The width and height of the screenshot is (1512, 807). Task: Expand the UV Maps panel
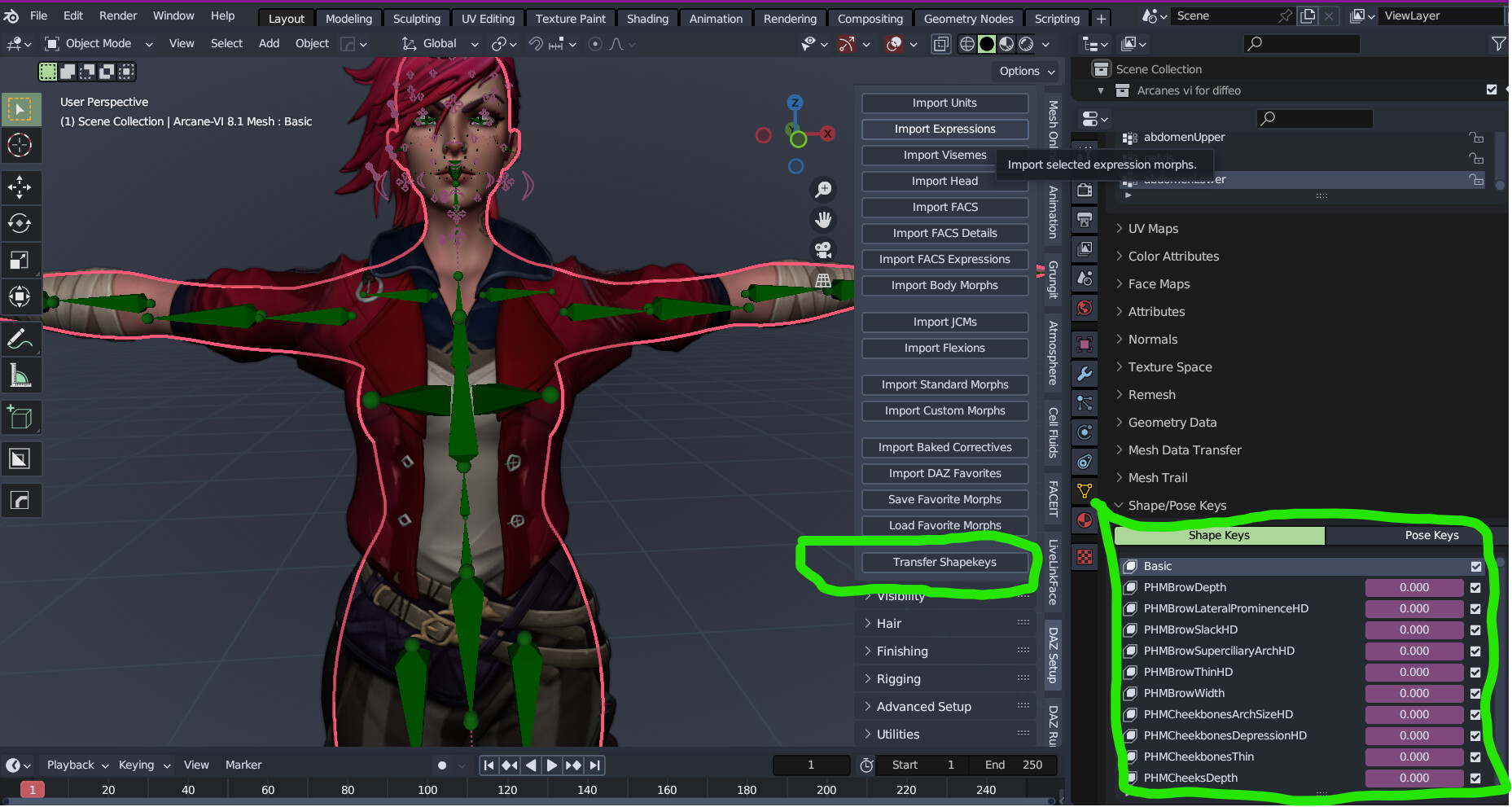(1153, 229)
